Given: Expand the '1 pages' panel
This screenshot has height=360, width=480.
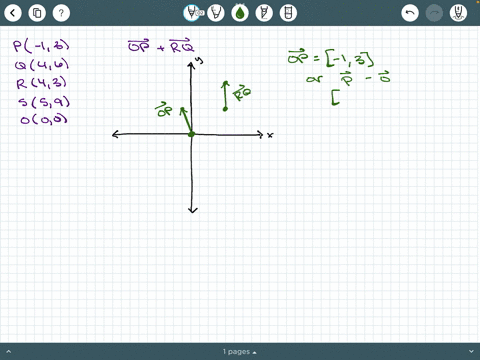Looking at the screenshot, I should pos(240,352).
